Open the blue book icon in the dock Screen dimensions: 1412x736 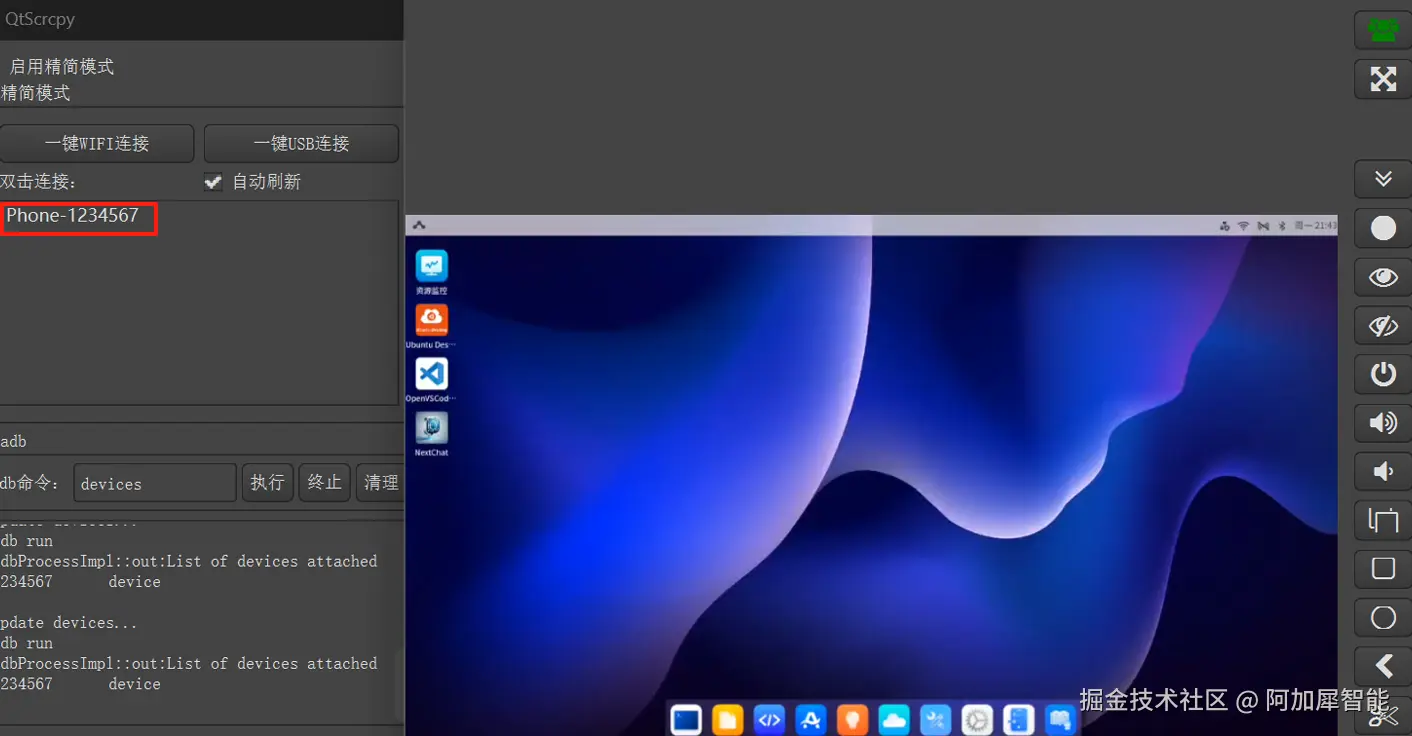pyautogui.click(x=1059, y=719)
